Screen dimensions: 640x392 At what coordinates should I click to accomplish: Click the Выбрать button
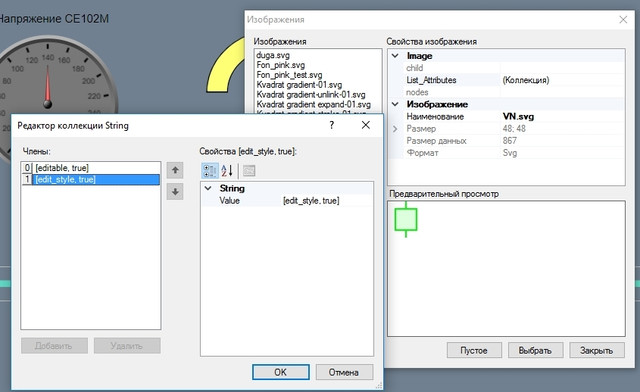(536, 350)
